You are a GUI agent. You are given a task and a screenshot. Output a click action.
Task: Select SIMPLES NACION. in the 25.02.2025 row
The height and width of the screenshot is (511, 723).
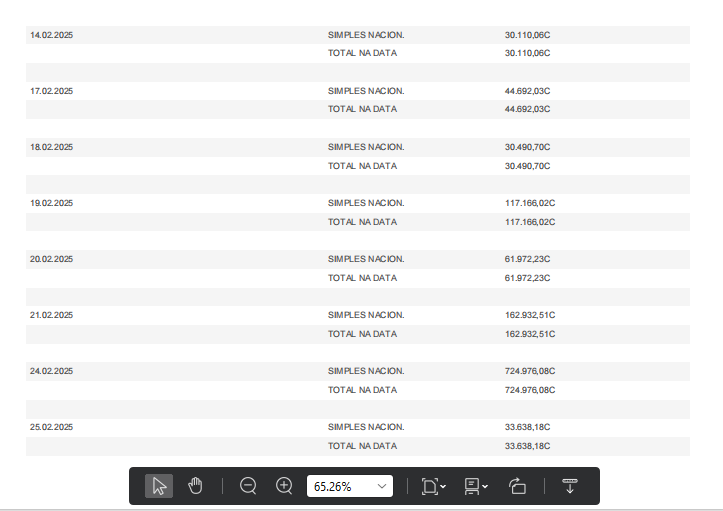(366, 427)
